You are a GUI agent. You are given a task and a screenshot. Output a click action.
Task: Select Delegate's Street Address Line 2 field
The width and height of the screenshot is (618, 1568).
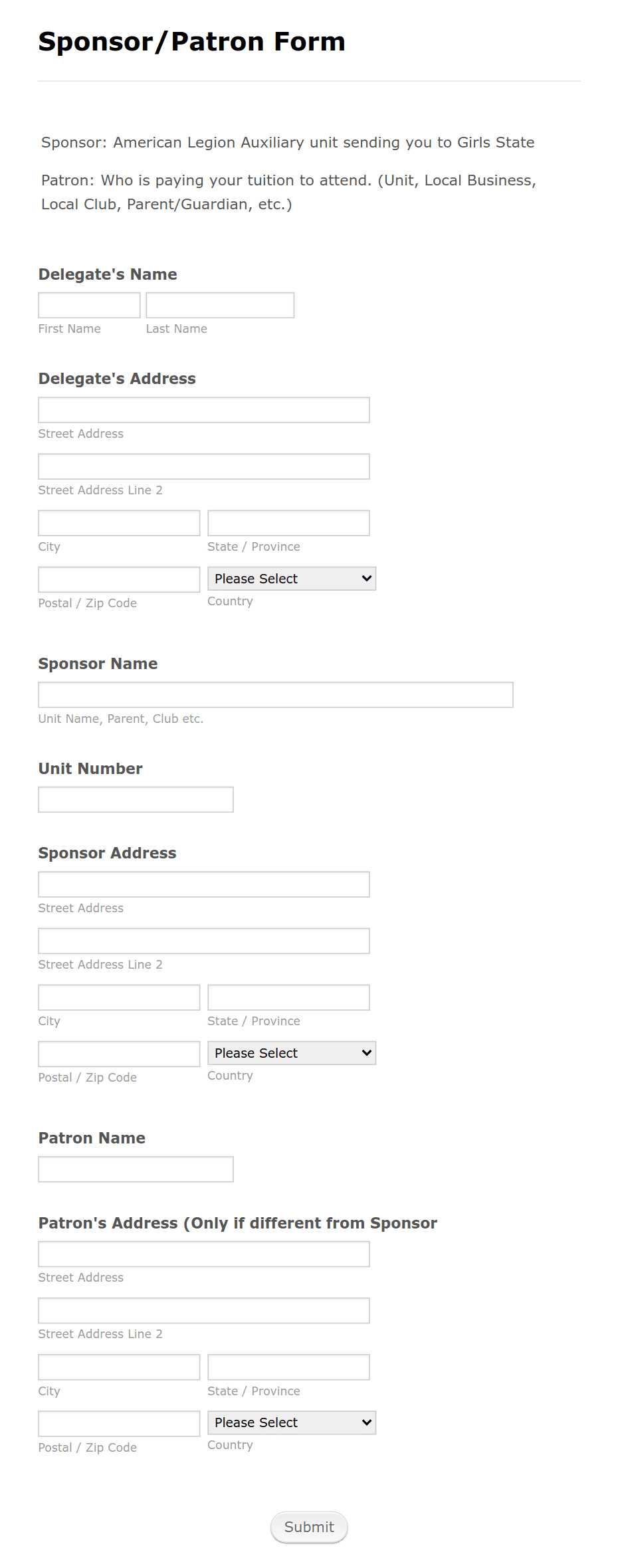pyautogui.click(x=204, y=466)
